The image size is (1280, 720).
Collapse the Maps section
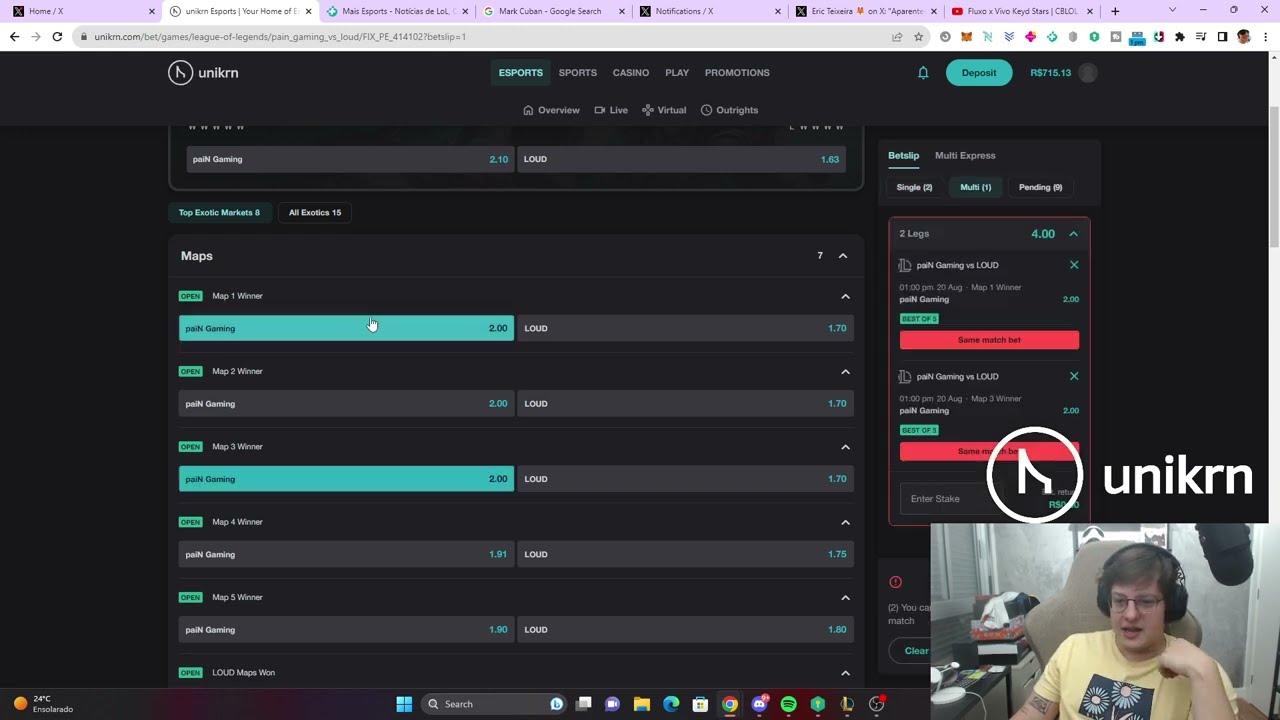pyautogui.click(x=843, y=256)
